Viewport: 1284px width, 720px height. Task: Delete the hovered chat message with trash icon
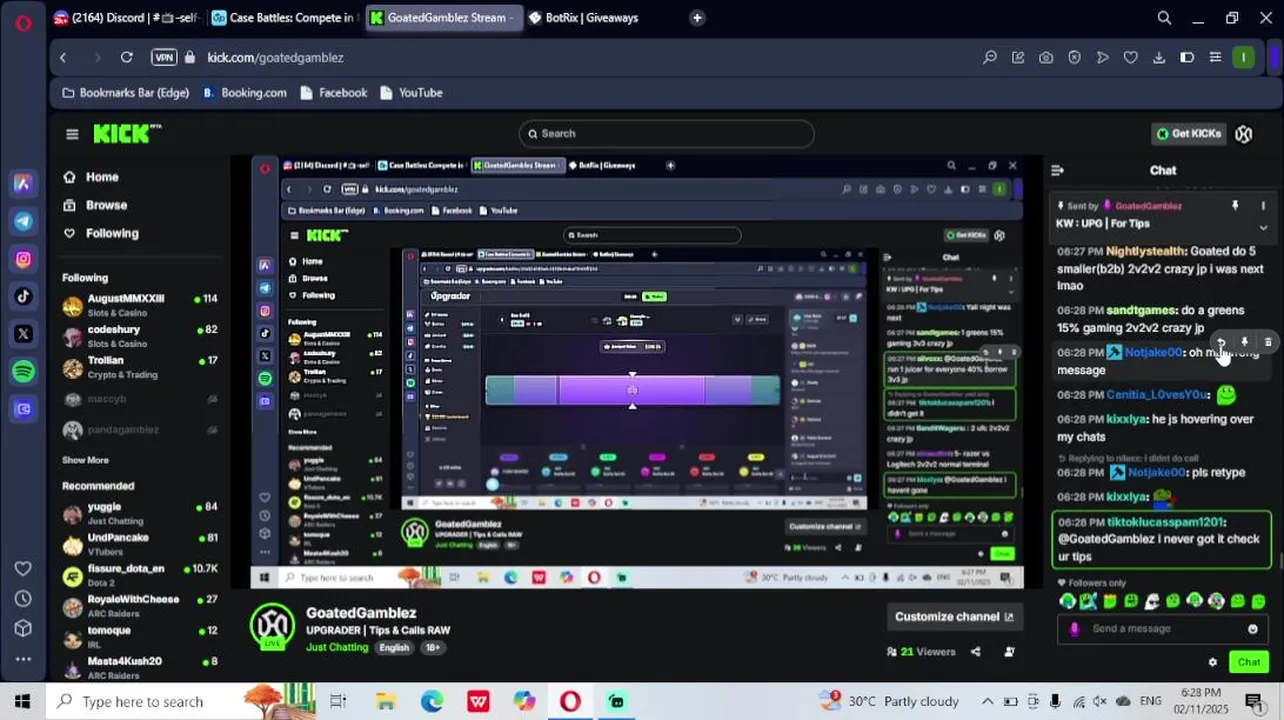click(x=1268, y=342)
